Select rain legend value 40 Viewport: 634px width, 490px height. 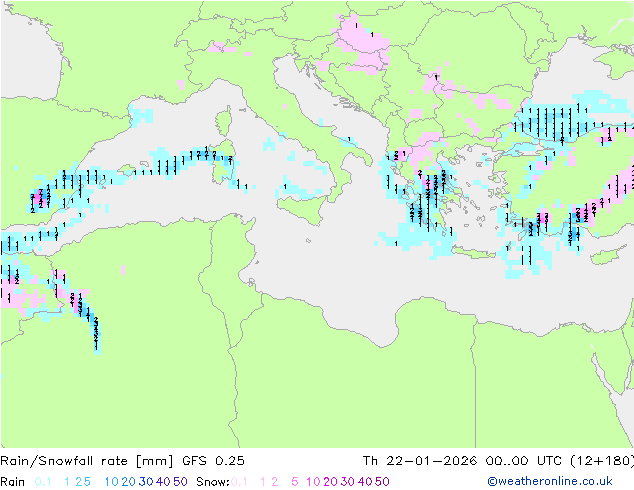(x=163, y=482)
